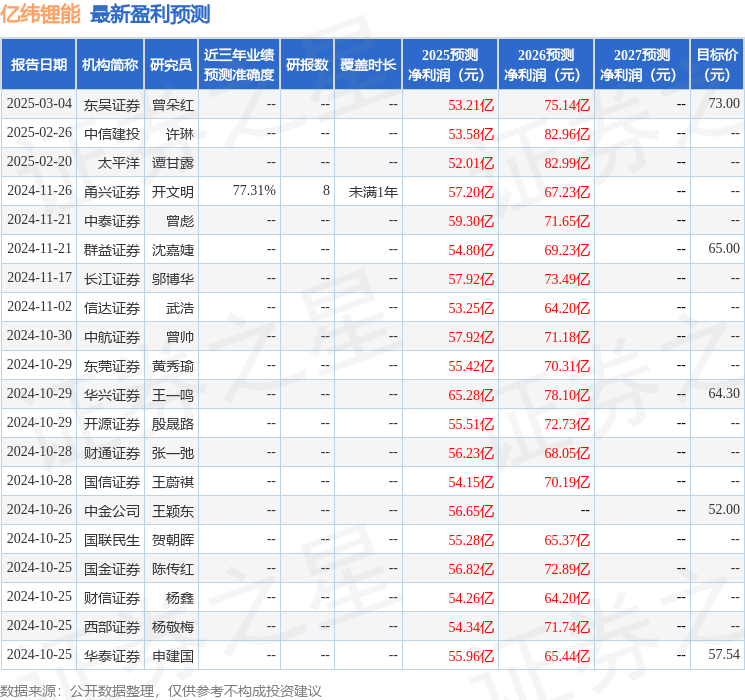Select institution cell 中金公司
This screenshot has width=745, height=700.
(112, 511)
